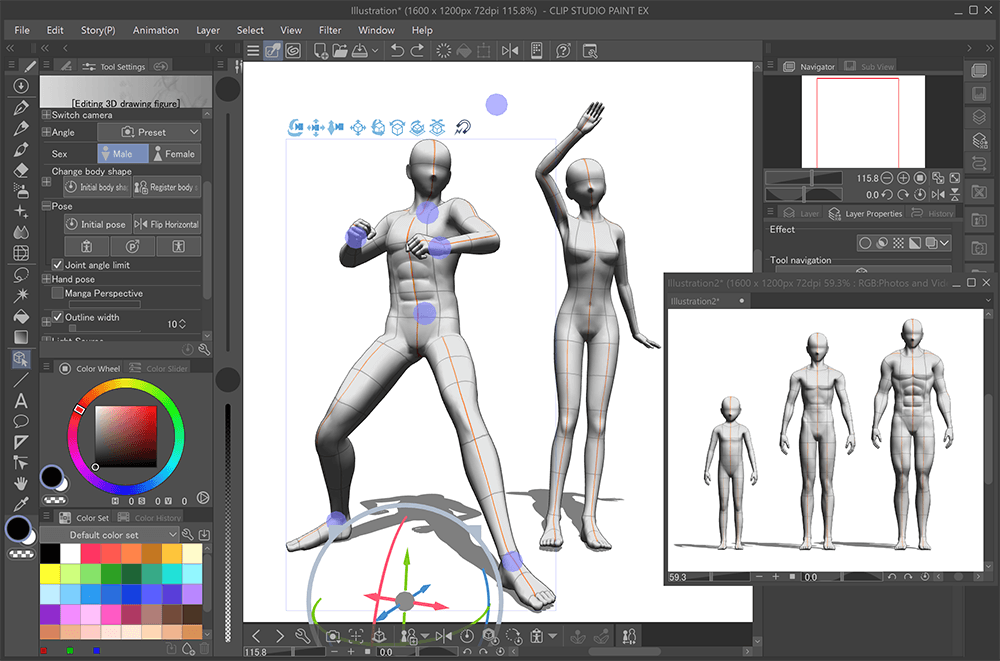Click camera icon on object launcher bar

tap(332, 635)
